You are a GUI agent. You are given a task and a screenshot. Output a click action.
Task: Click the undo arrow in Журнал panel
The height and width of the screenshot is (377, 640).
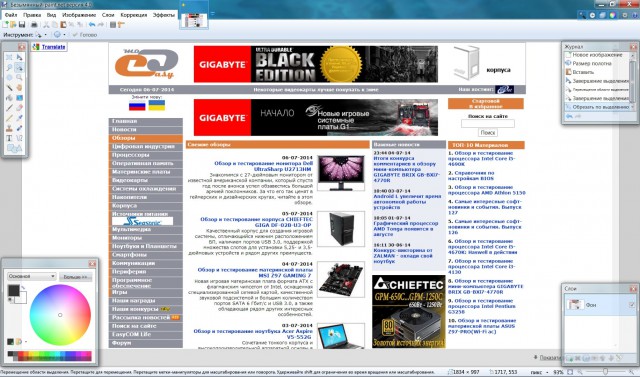[569, 116]
